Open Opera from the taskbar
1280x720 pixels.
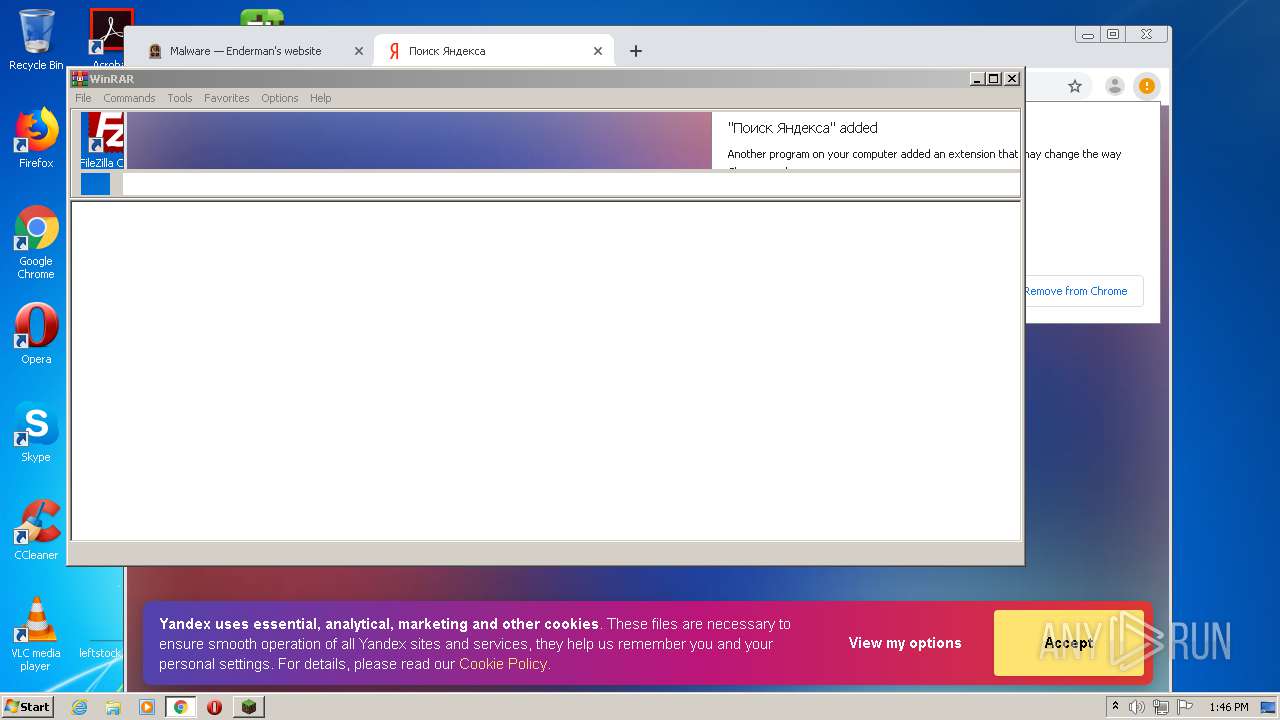tap(214, 707)
